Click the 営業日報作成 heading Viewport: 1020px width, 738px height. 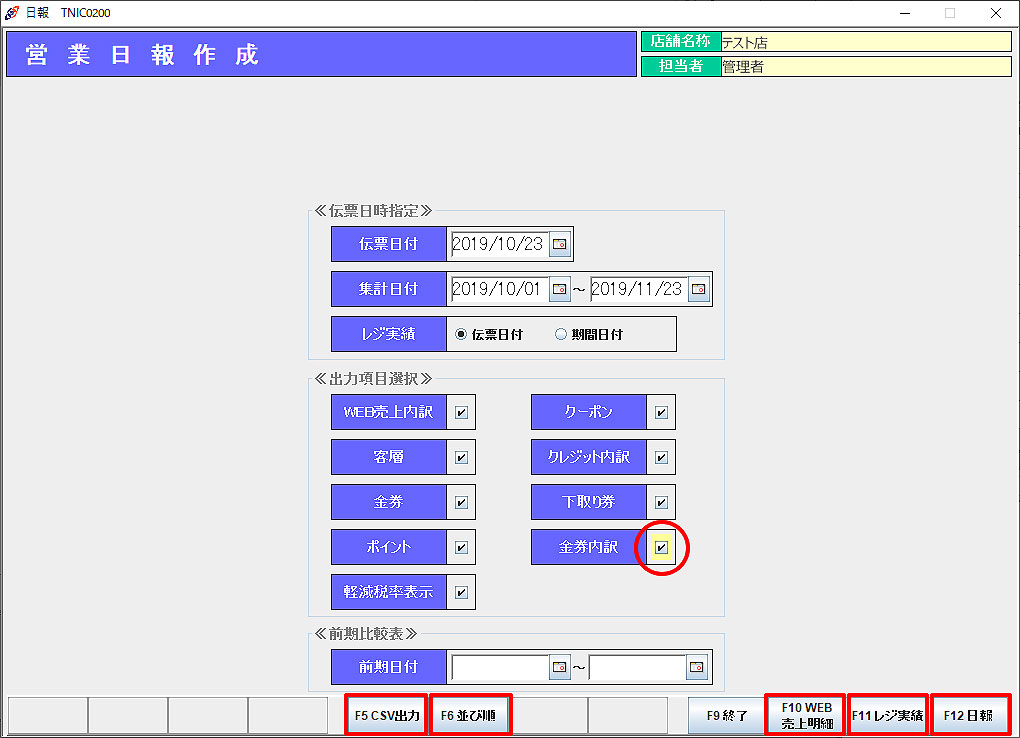point(142,55)
